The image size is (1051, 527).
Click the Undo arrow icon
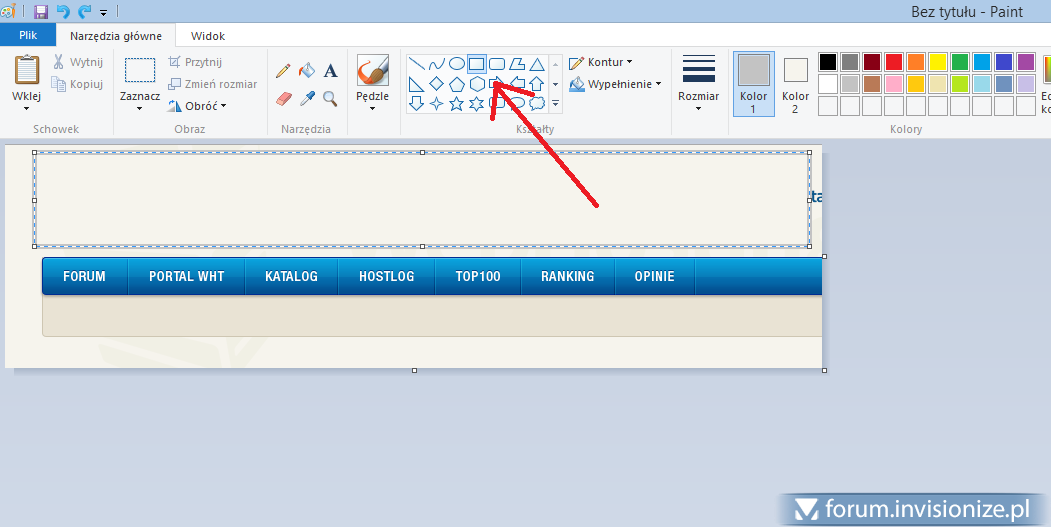tap(63, 12)
